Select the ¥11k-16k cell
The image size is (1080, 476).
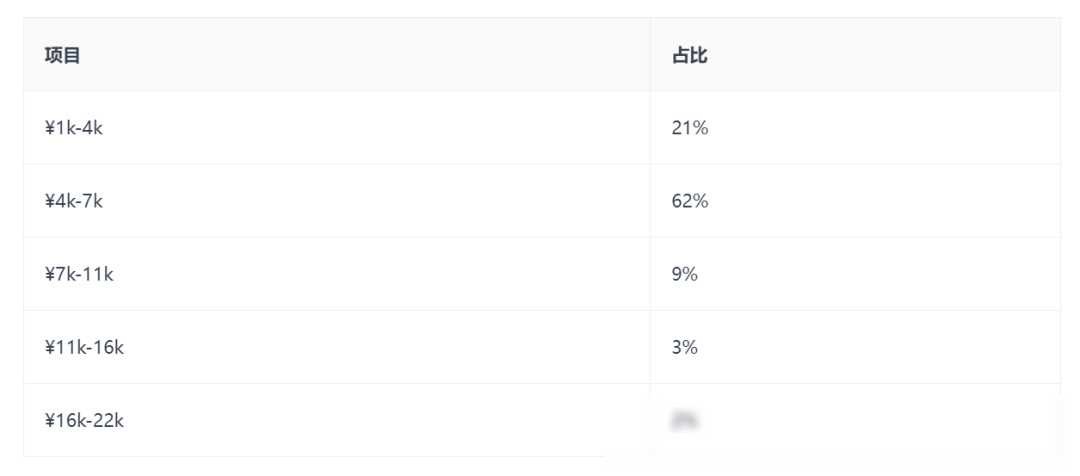[x=338, y=347]
